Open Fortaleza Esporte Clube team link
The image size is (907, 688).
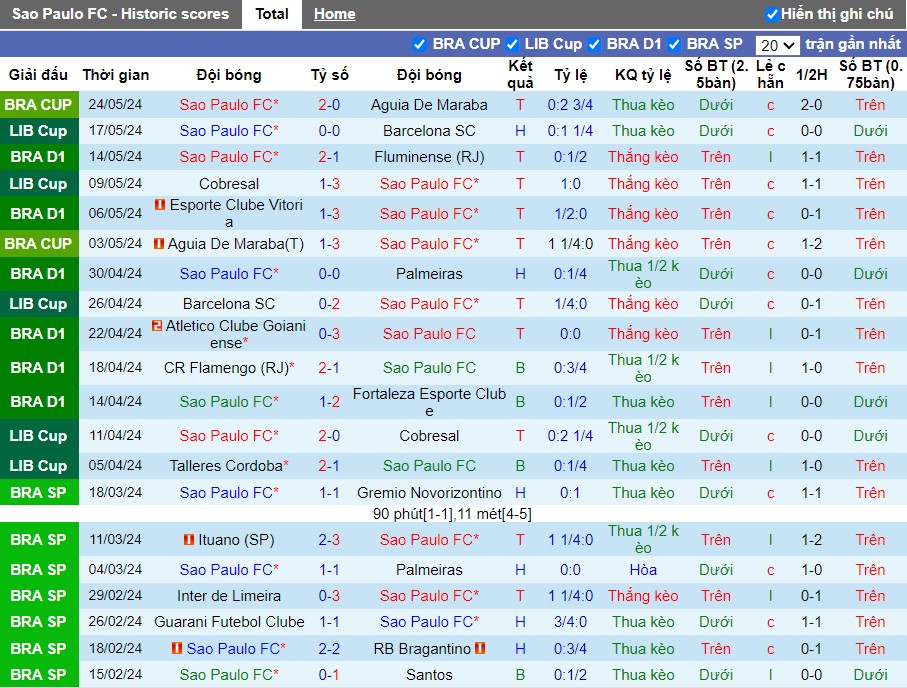(429, 402)
